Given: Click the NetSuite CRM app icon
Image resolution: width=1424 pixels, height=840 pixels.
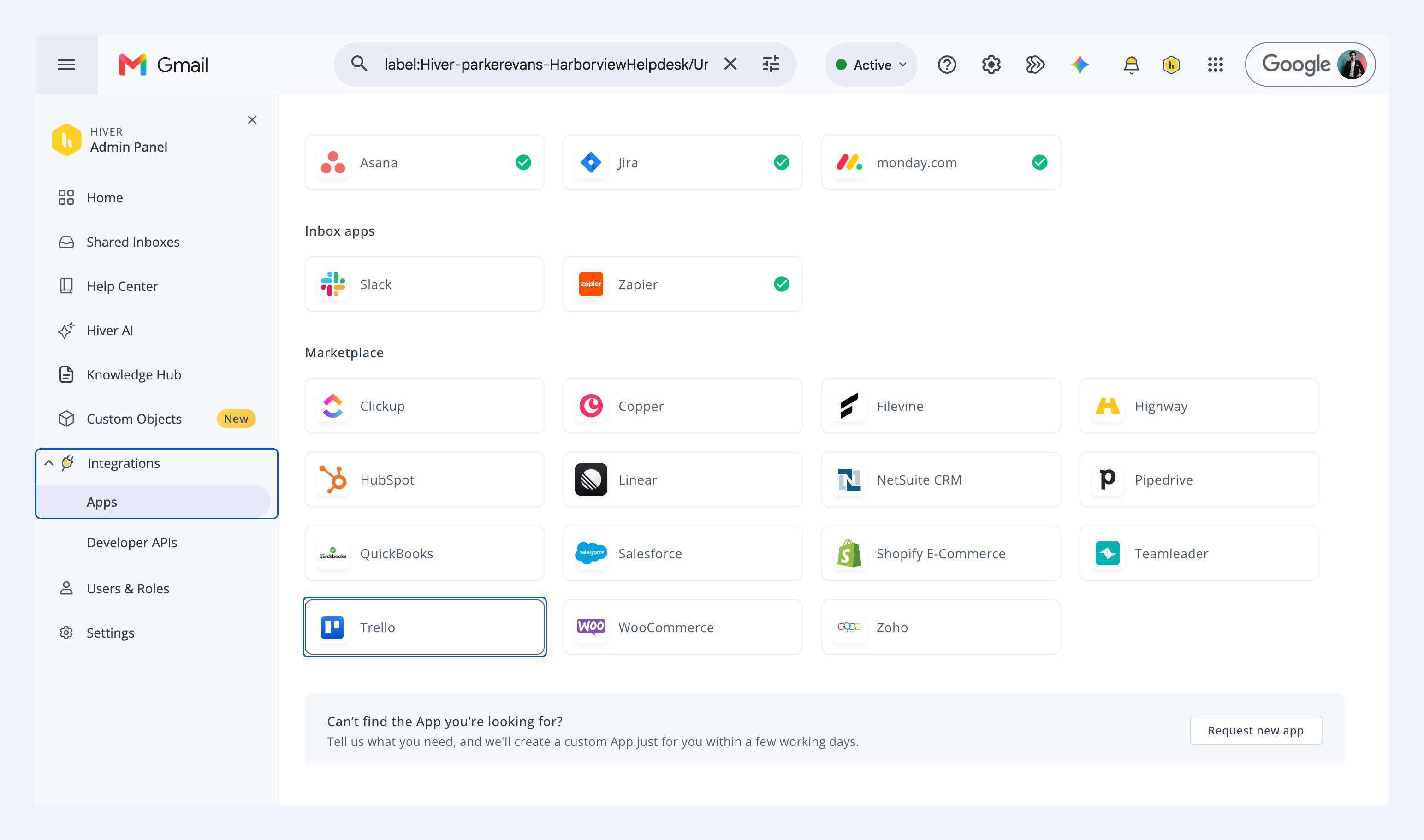Looking at the screenshot, I should [x=849, y=479].
